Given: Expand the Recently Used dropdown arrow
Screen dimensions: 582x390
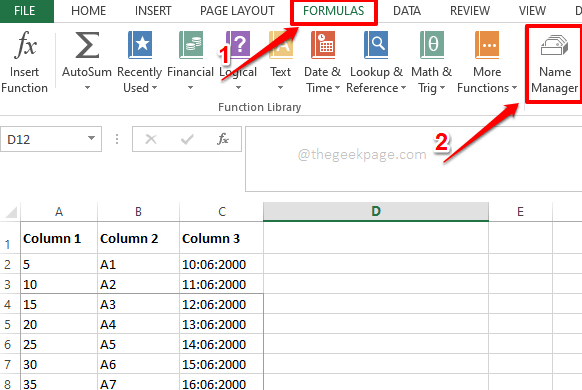Looking at the screenshot, I should (x=155, y=88).
